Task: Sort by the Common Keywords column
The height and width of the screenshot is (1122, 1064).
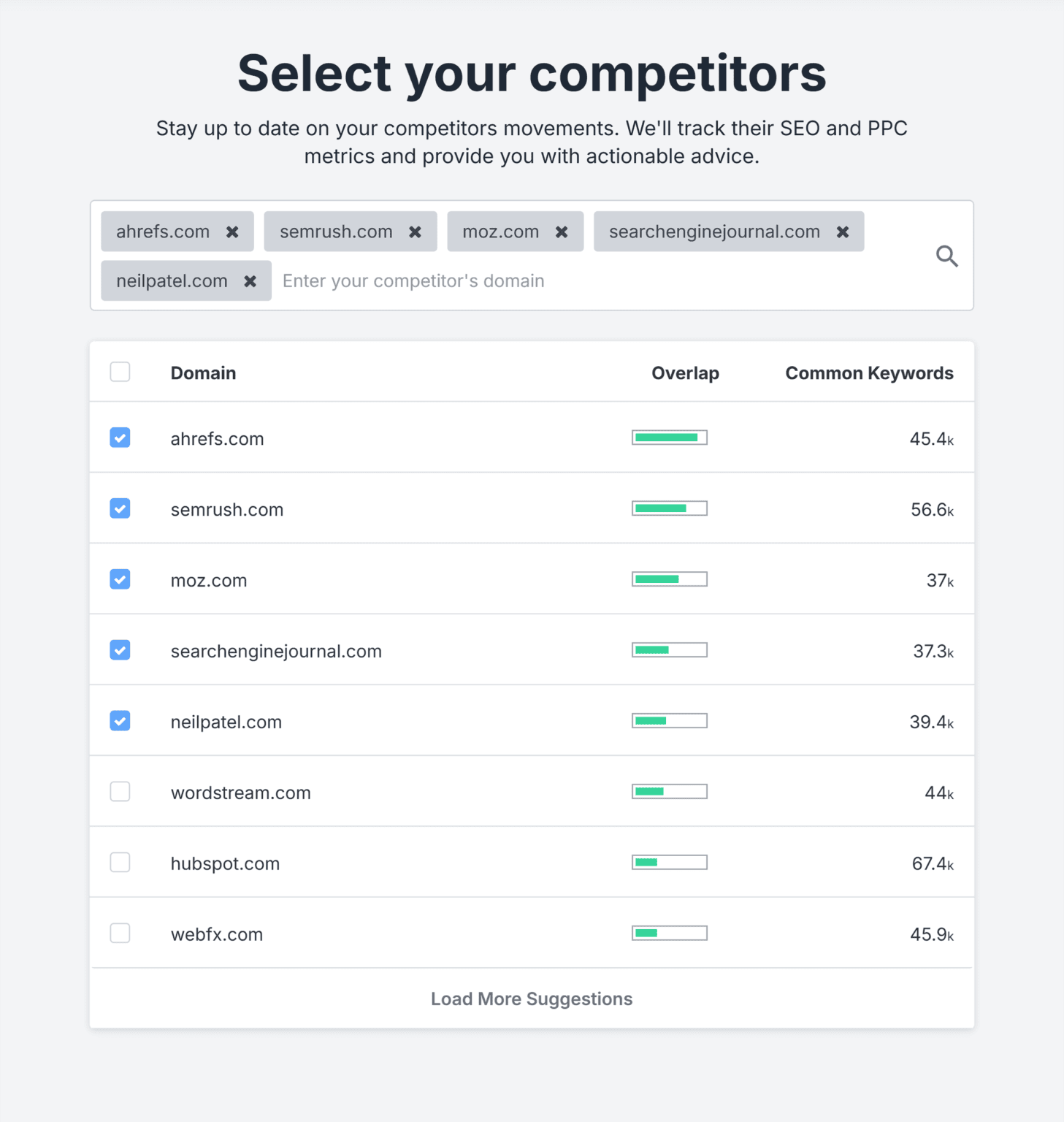Action: click(869, 373)
